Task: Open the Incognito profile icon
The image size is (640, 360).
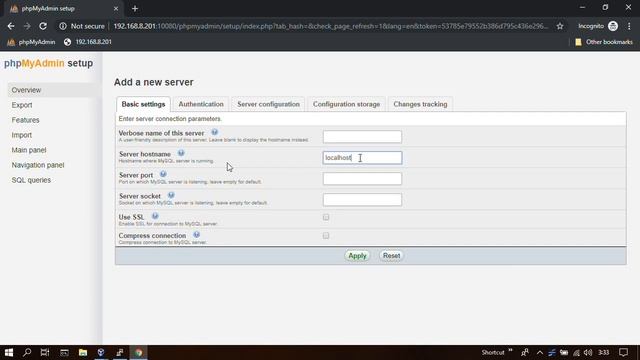Action: [x=613, y=26]
